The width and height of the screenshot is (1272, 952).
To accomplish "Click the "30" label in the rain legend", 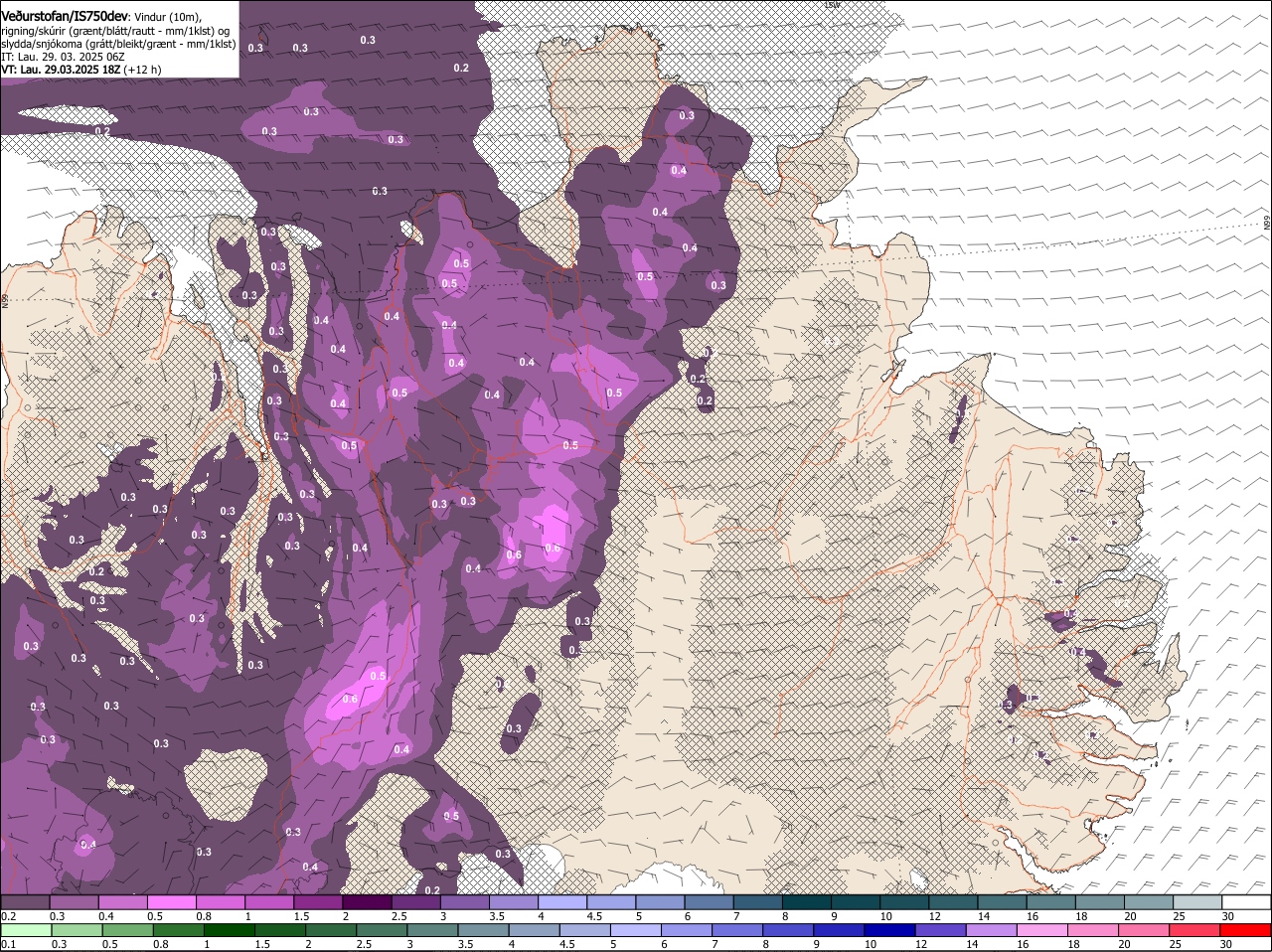I will (x=1225, y=945).
